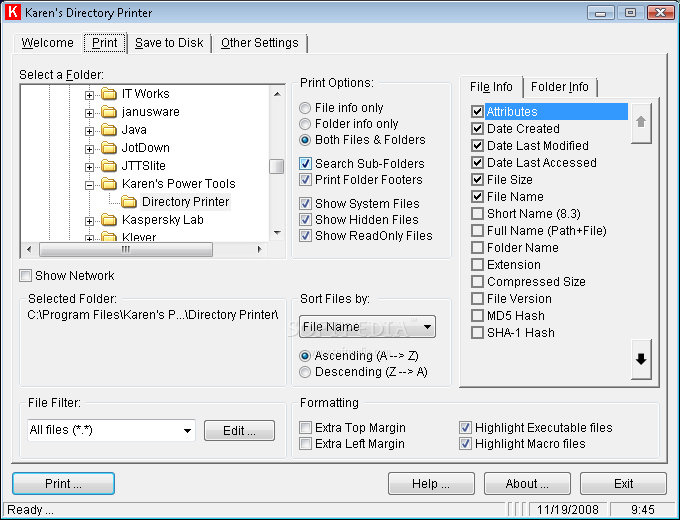Toggle Show ReadOnly Files checkbox
This screenshot has height=520, width=680.
click(x=305, y=235)
